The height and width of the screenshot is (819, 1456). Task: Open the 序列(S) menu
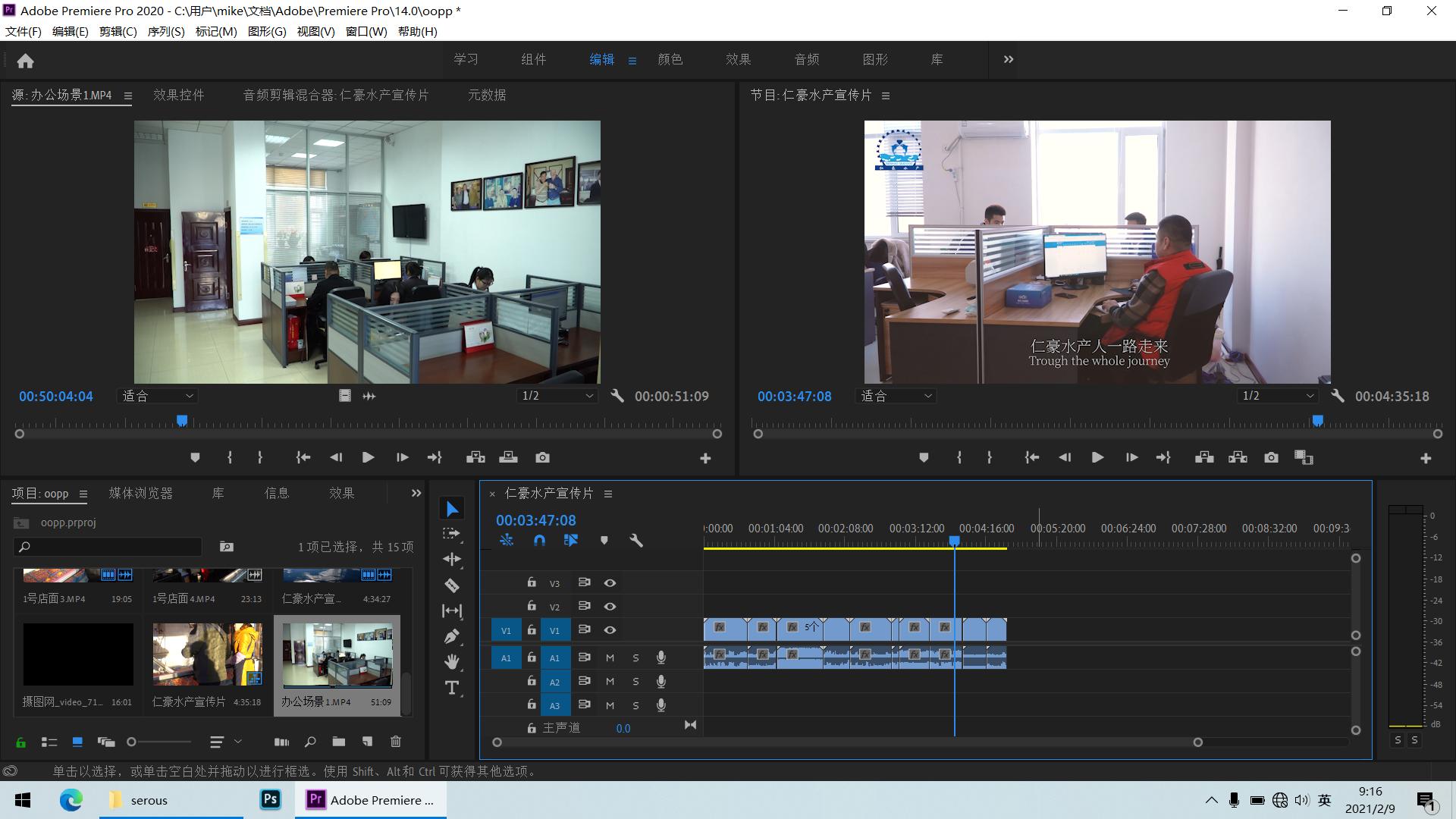tap(165, 31)
